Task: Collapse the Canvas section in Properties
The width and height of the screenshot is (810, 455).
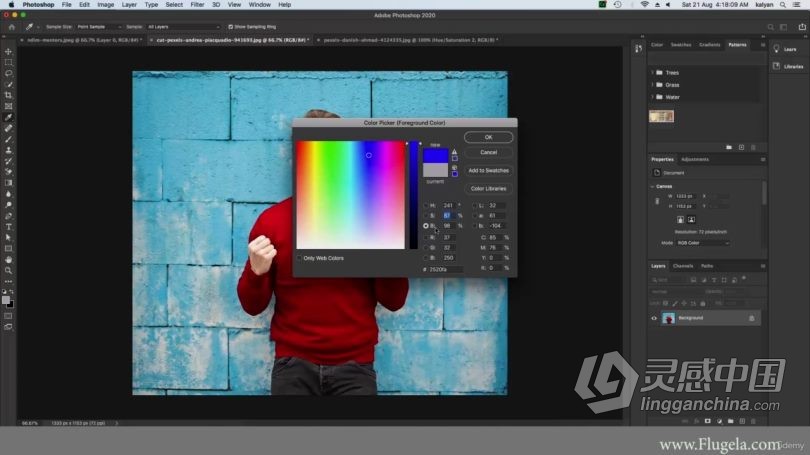Action: (x=652, y=186)
